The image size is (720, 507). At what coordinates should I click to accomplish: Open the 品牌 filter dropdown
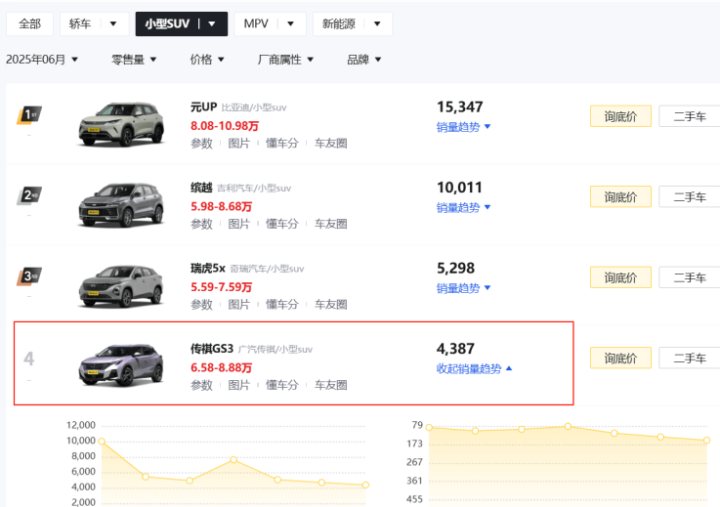(x=364, y=60)
